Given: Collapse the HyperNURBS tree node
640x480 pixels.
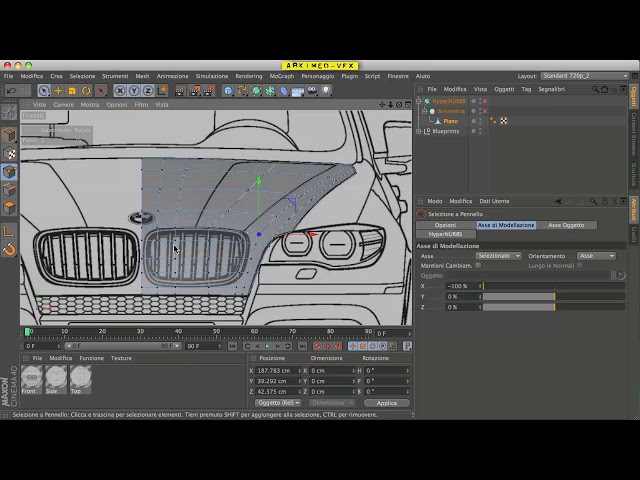Looking at the screenshot, I should (419, 101).
